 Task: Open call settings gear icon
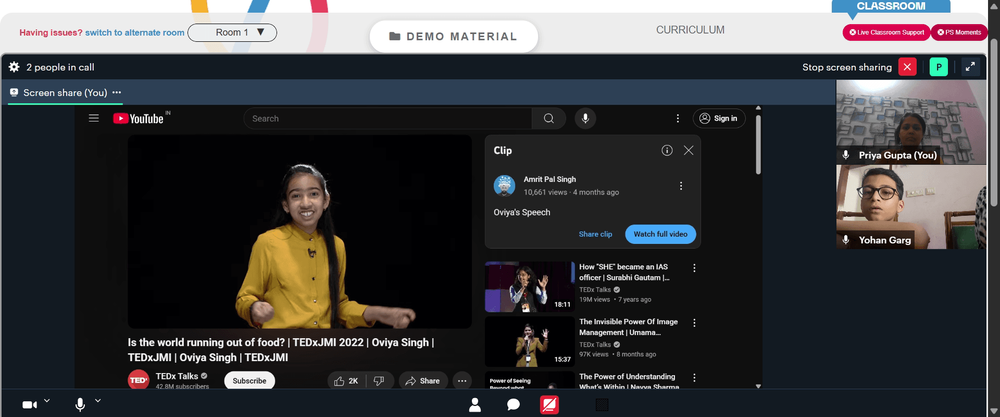point(14,67)
